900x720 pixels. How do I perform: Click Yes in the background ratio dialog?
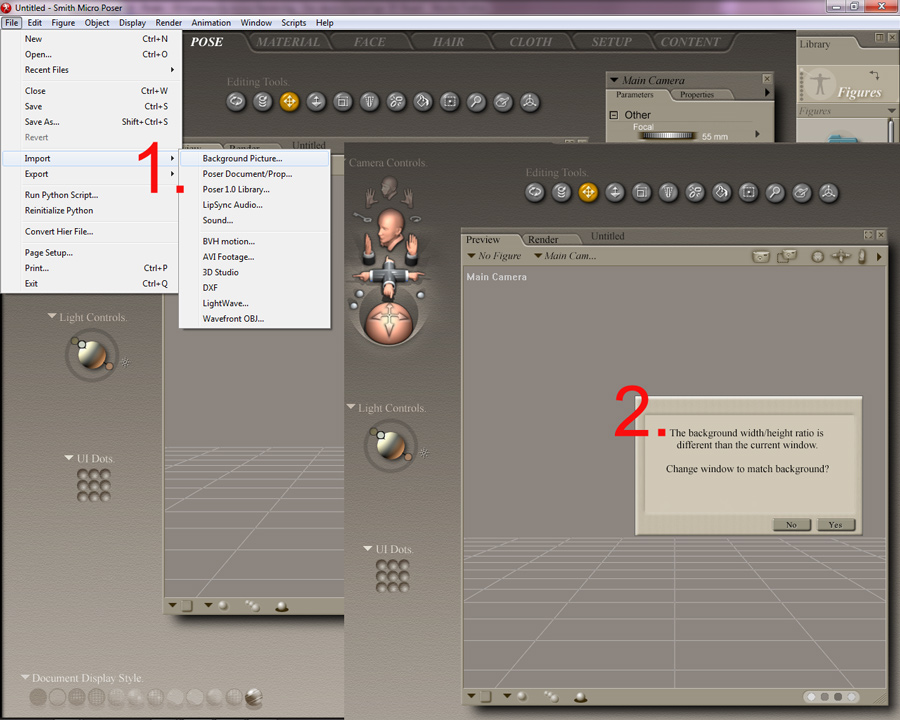[835, 524]
